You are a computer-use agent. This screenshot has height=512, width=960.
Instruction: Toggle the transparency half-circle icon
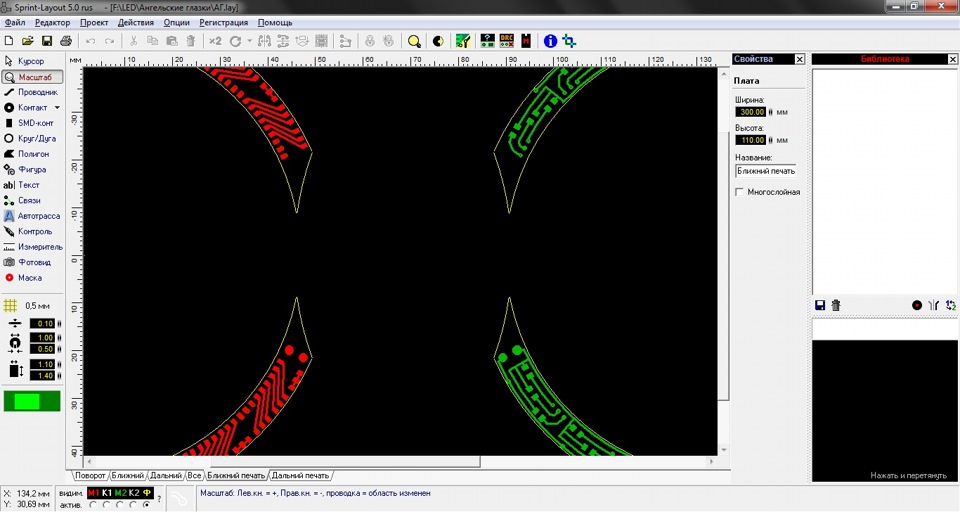click(438, 41)
